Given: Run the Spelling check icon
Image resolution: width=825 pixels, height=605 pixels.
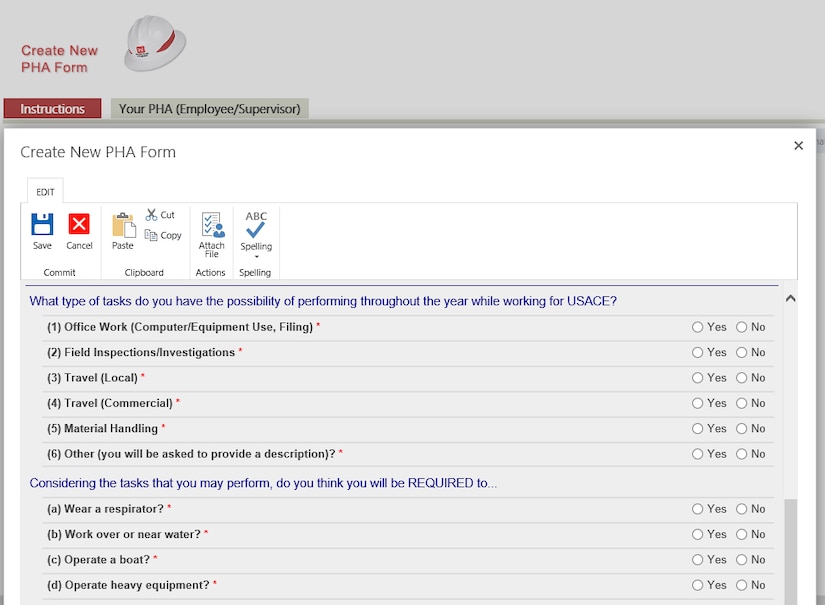Looking at the screenshot, I should coord(256,224).
